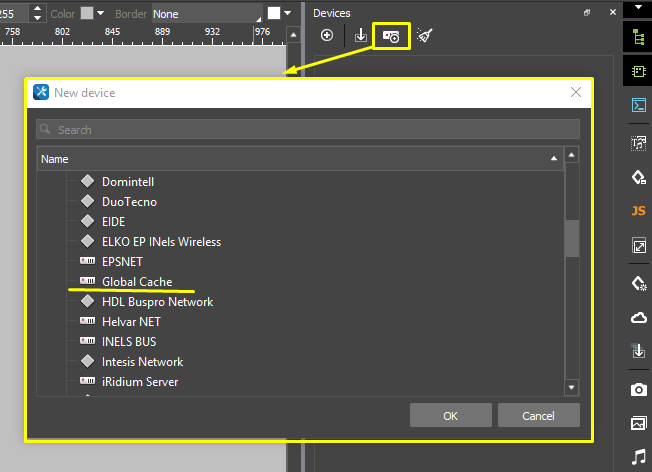Screen dimensions: 652x472
Task: Click the broom cleanup icon in Devices
Action: pos(425,36)
